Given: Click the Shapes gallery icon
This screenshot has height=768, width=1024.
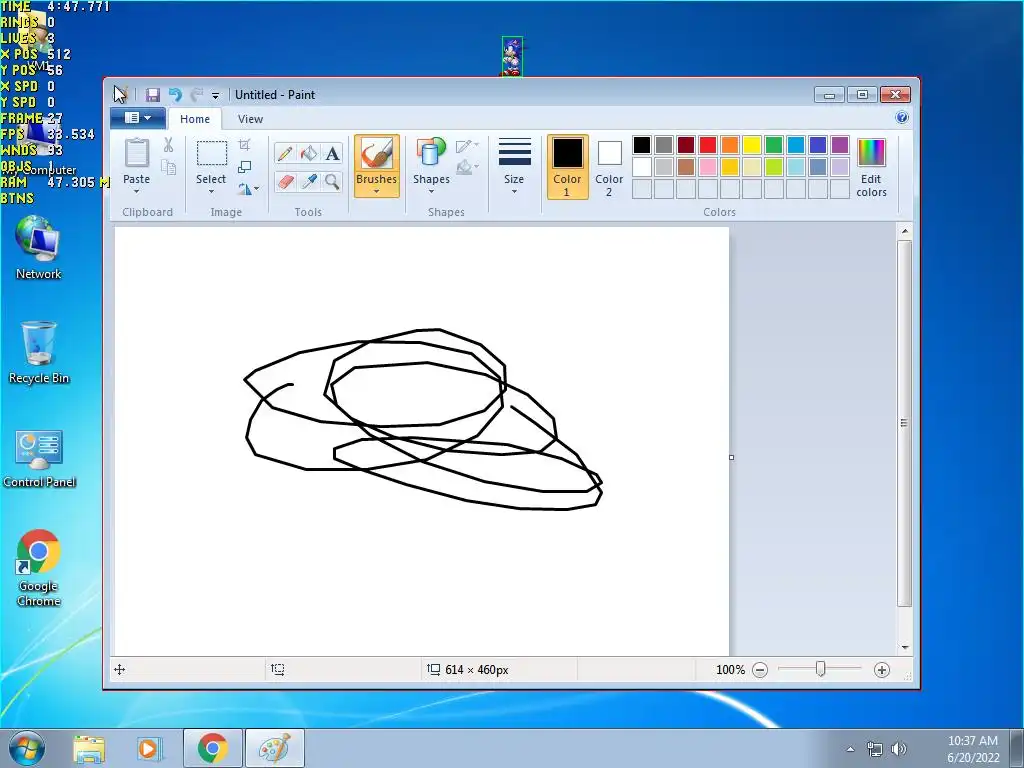Looking at the screenshot, I should (x=431, y=153).
